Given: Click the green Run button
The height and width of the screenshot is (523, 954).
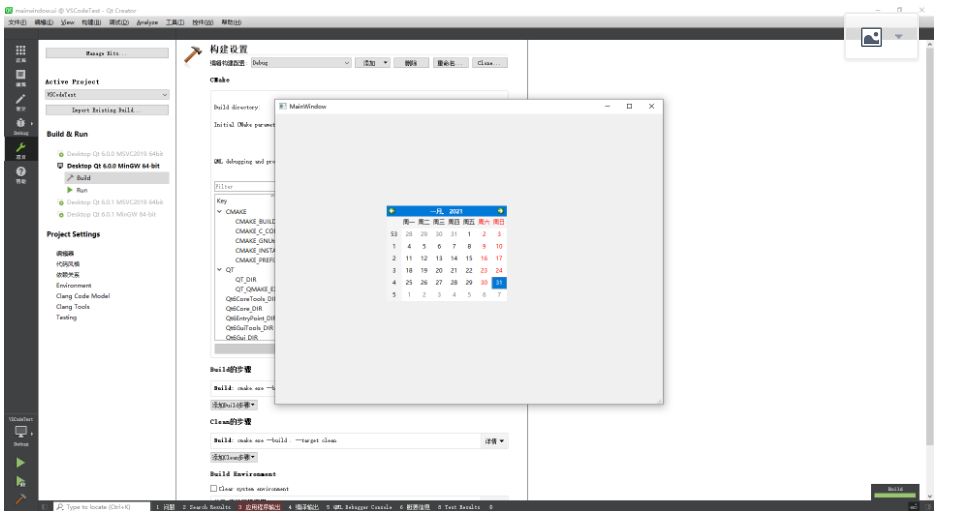Looking at the screenshot, I should pyautogui.click(x=21, y=463).
